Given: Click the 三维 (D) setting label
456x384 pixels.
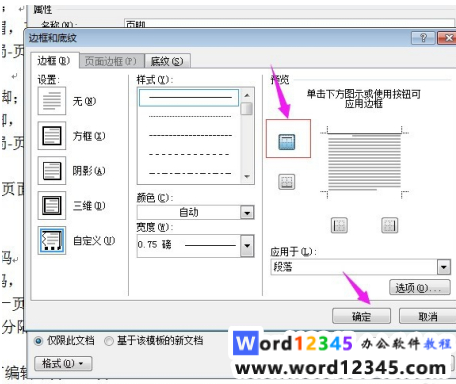Looking at the screenshot, I should tap(89, 206).
